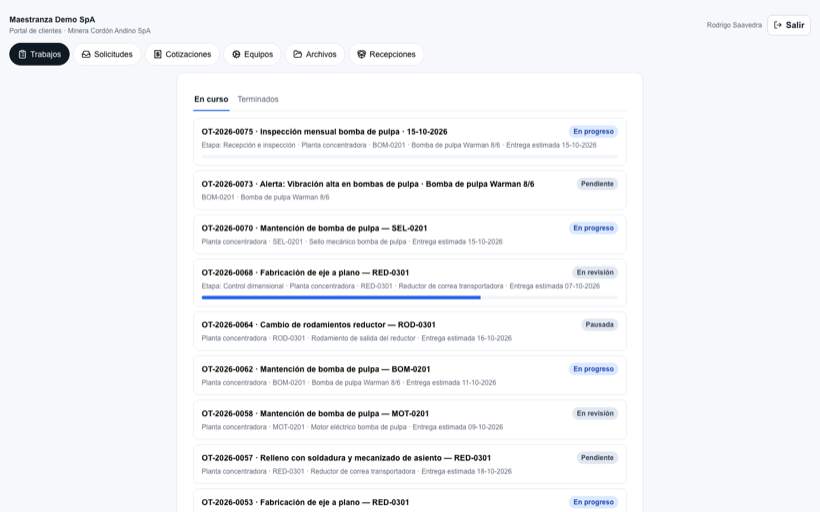
Task: Click En progreso badge on OT-2026-0075
Action: click(x=593, y=132)
